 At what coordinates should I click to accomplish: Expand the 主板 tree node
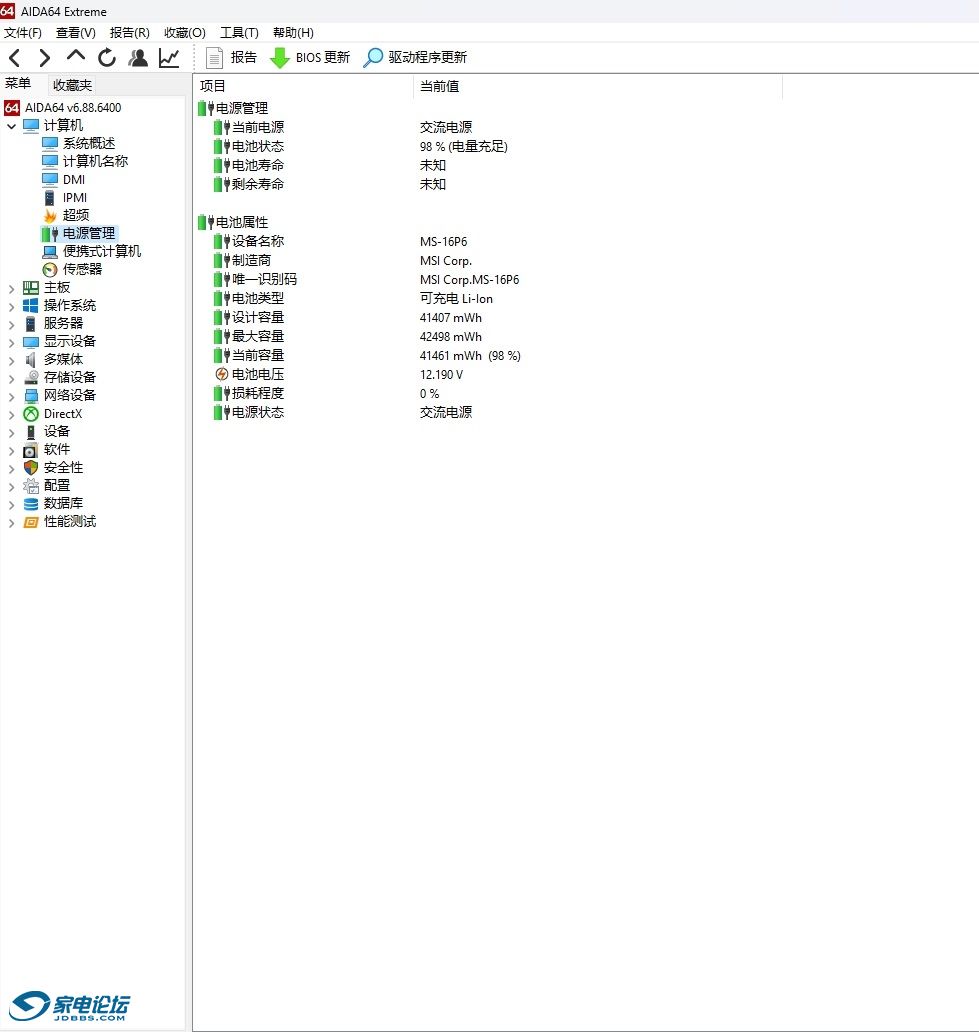coord(11,288)
